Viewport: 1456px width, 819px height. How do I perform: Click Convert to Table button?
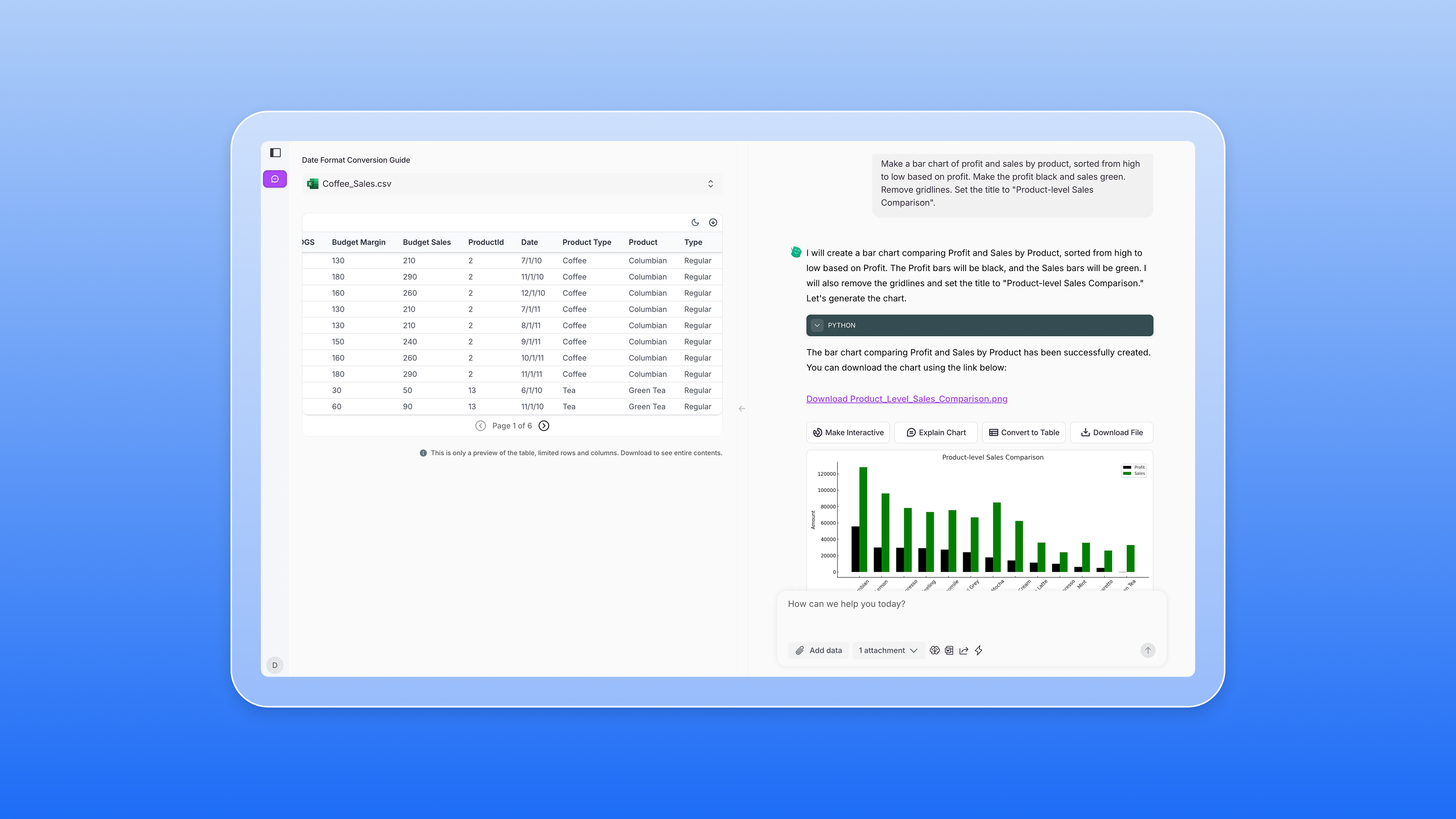1024,432
